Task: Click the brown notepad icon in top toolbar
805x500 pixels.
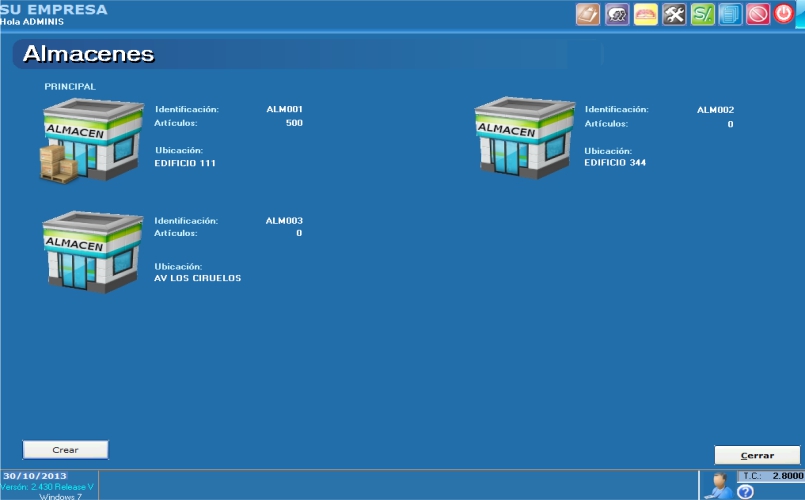Action: coord(588,15)
